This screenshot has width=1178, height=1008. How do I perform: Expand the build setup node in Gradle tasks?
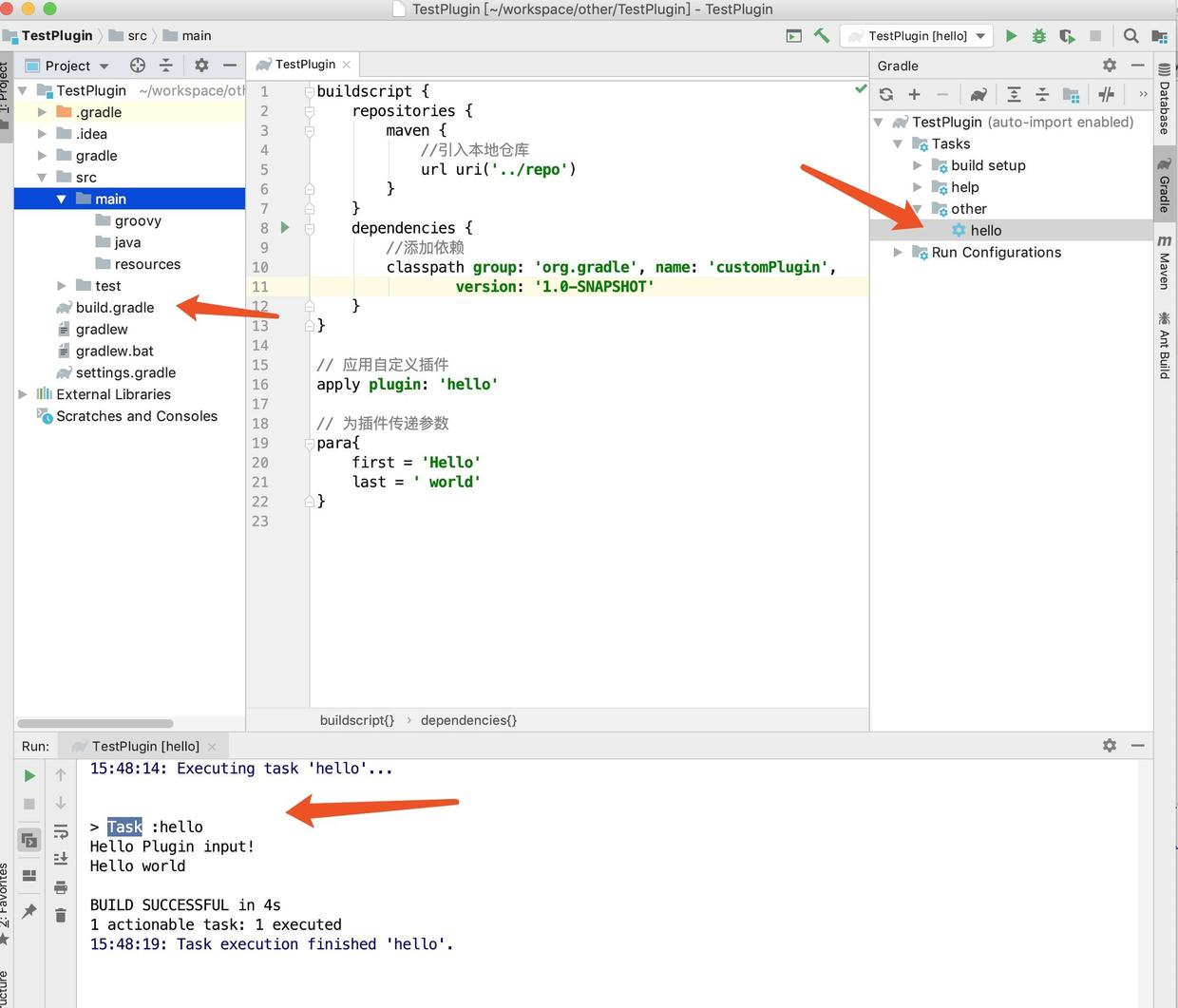click(x=918, y=165)
